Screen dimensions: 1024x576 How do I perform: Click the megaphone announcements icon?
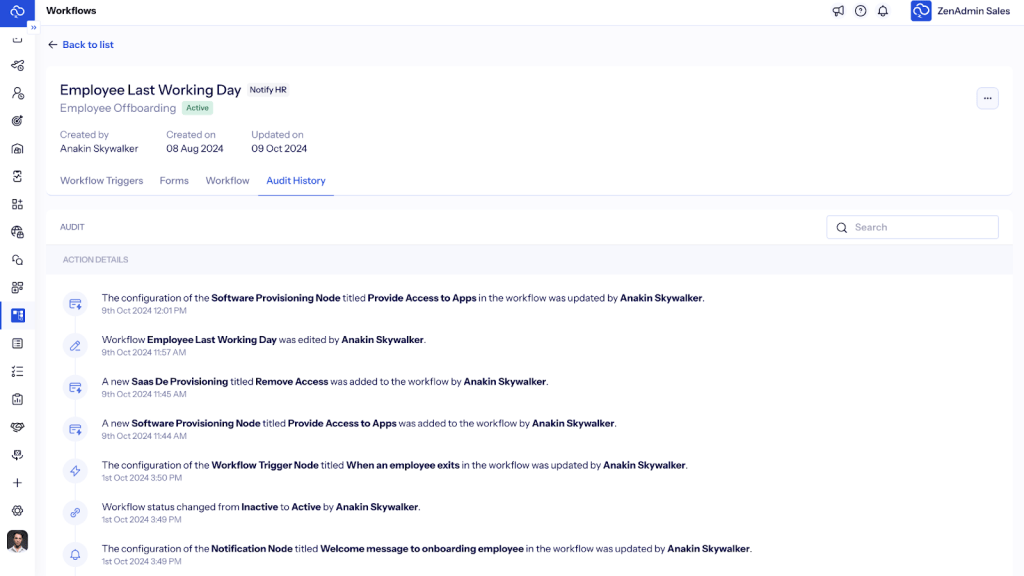click(x=838, y=11)
